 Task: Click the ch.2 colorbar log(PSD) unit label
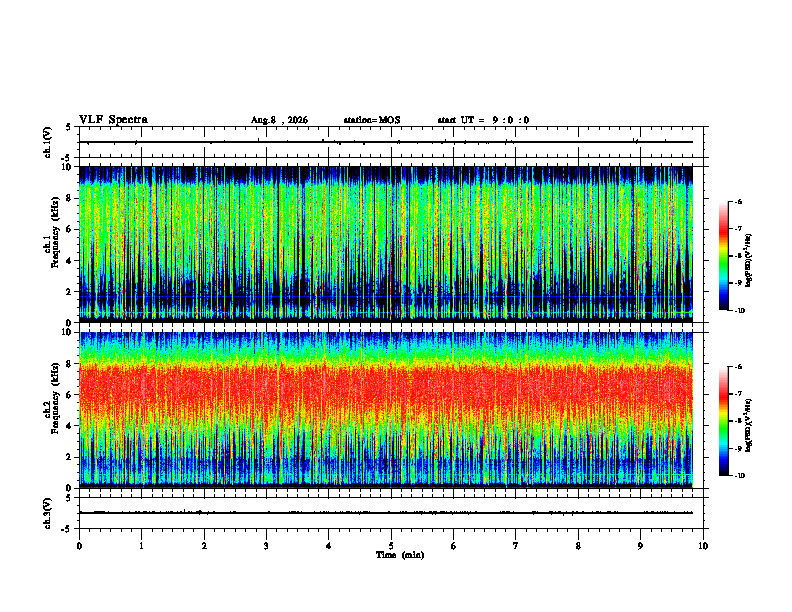tap(749, 426)
